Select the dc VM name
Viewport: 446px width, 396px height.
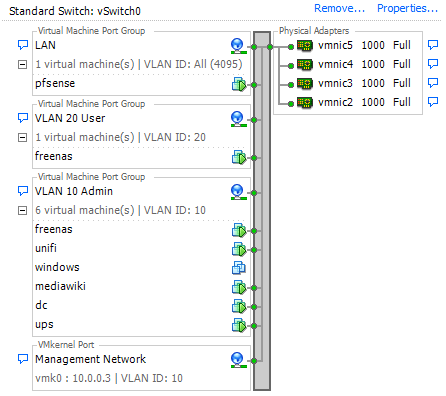coord(41,305)
